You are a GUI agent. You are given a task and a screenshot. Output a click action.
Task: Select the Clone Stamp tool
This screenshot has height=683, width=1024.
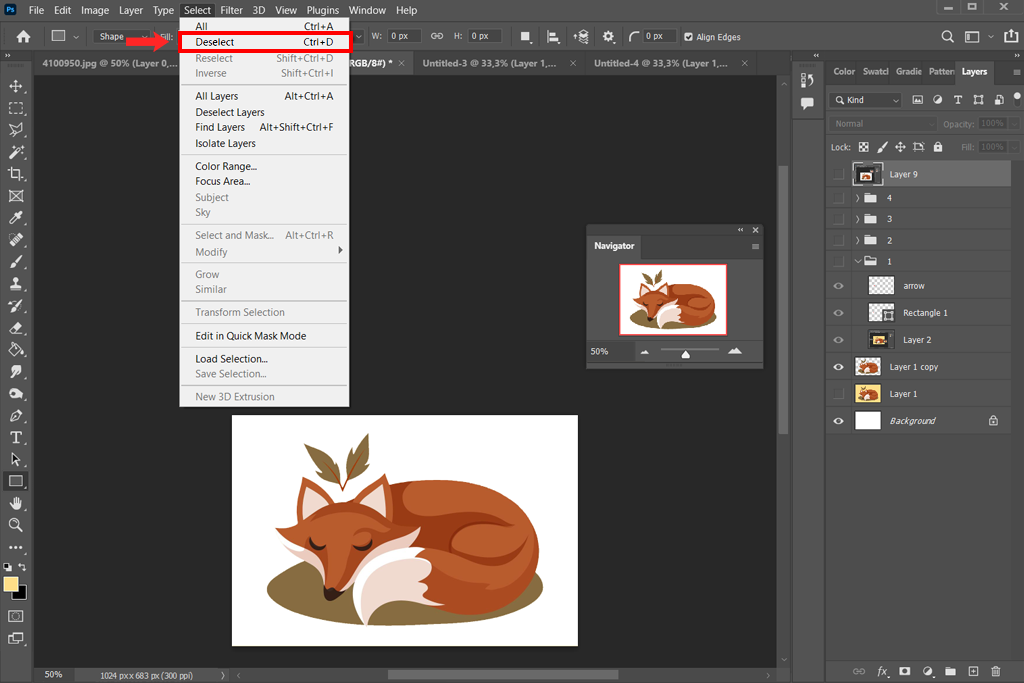pos(16,284)
